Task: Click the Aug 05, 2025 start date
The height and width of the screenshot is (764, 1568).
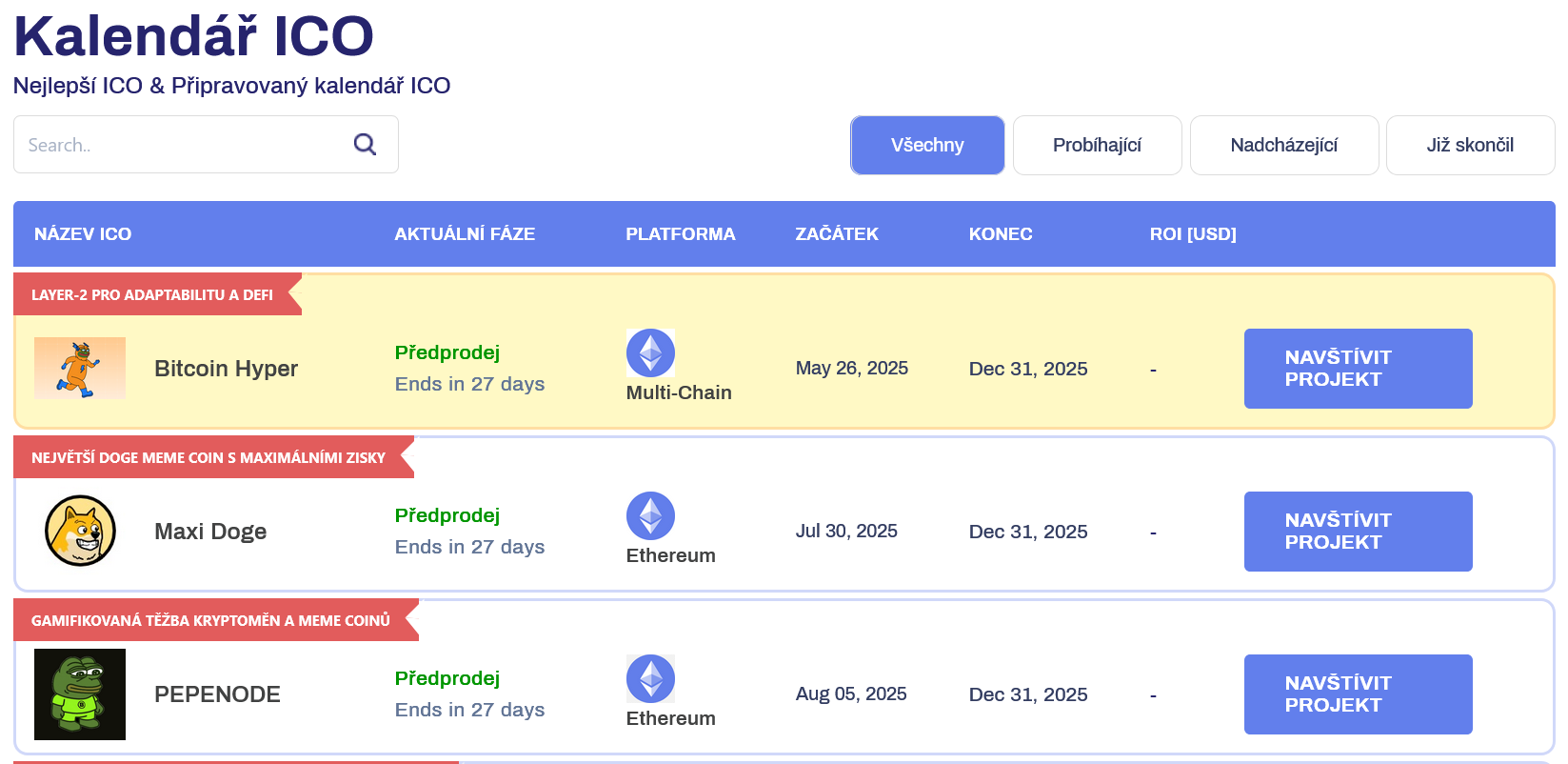Action: pos(851,694)
